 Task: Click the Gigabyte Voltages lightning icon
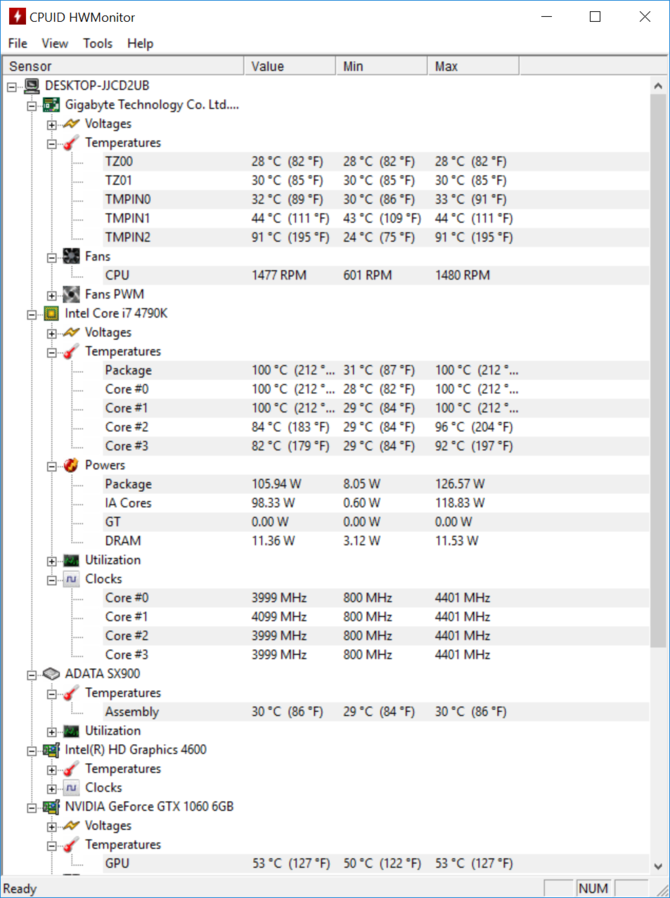pyautogui.click(x=71, y=124)
